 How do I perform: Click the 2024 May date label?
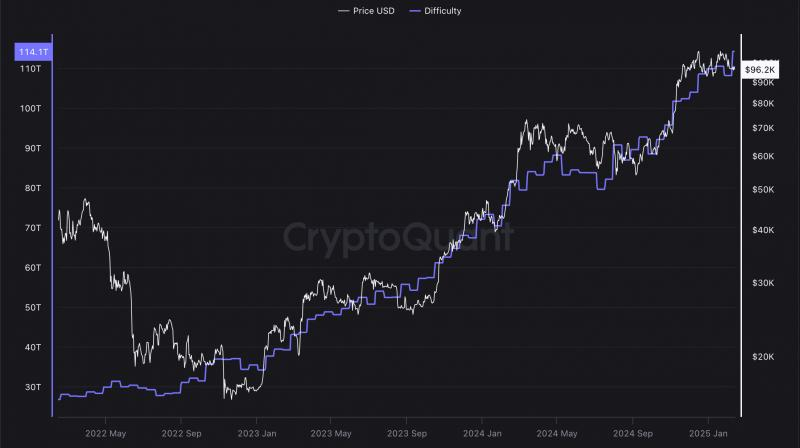(557, 434)
